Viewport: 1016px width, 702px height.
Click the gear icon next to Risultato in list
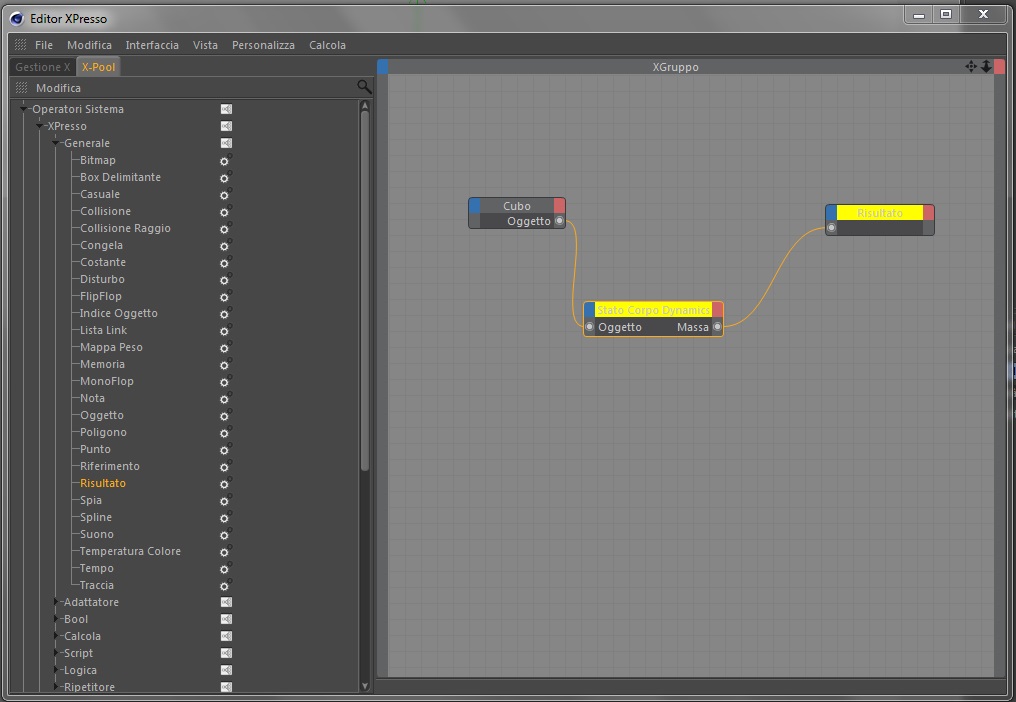click(x=225, y=483)
